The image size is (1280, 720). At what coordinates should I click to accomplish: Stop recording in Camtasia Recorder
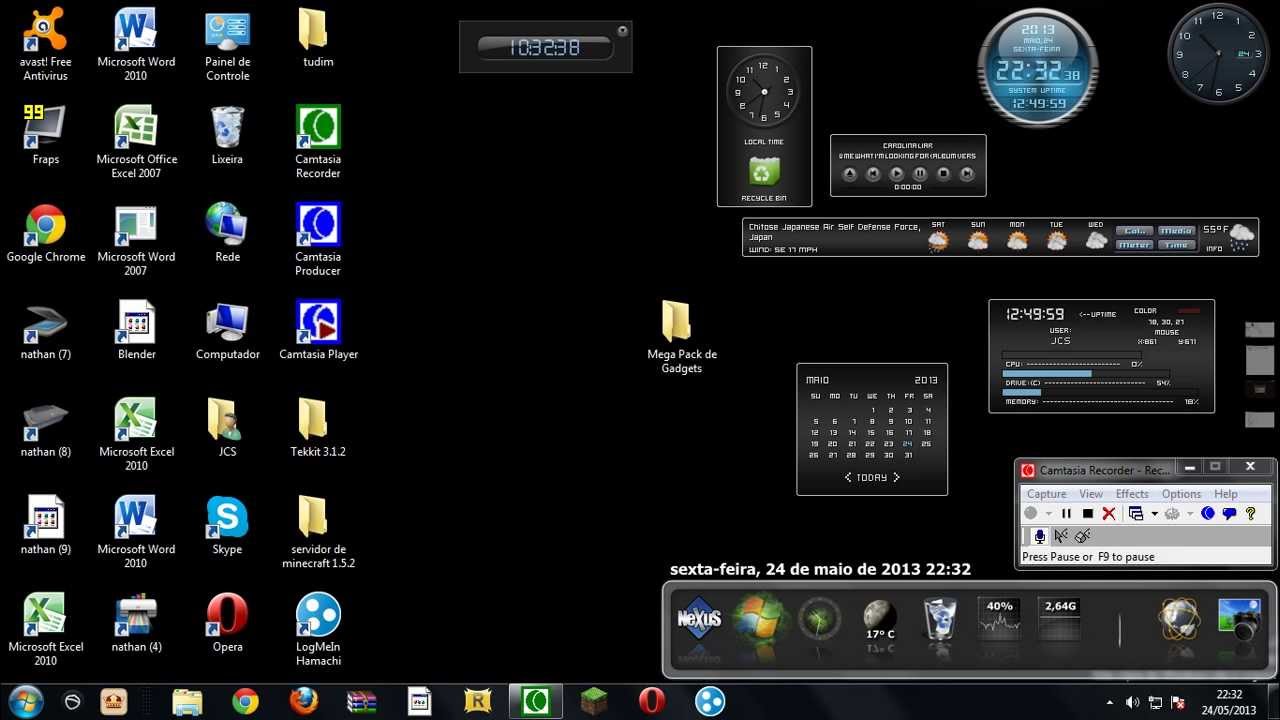(1088, 513)
